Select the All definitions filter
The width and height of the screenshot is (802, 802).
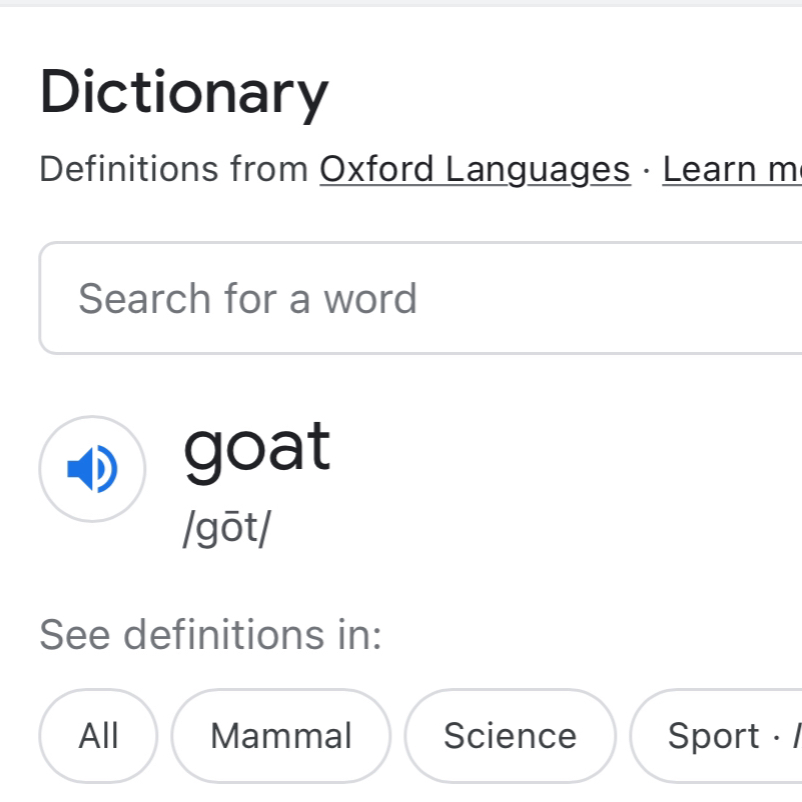point(98,736)
